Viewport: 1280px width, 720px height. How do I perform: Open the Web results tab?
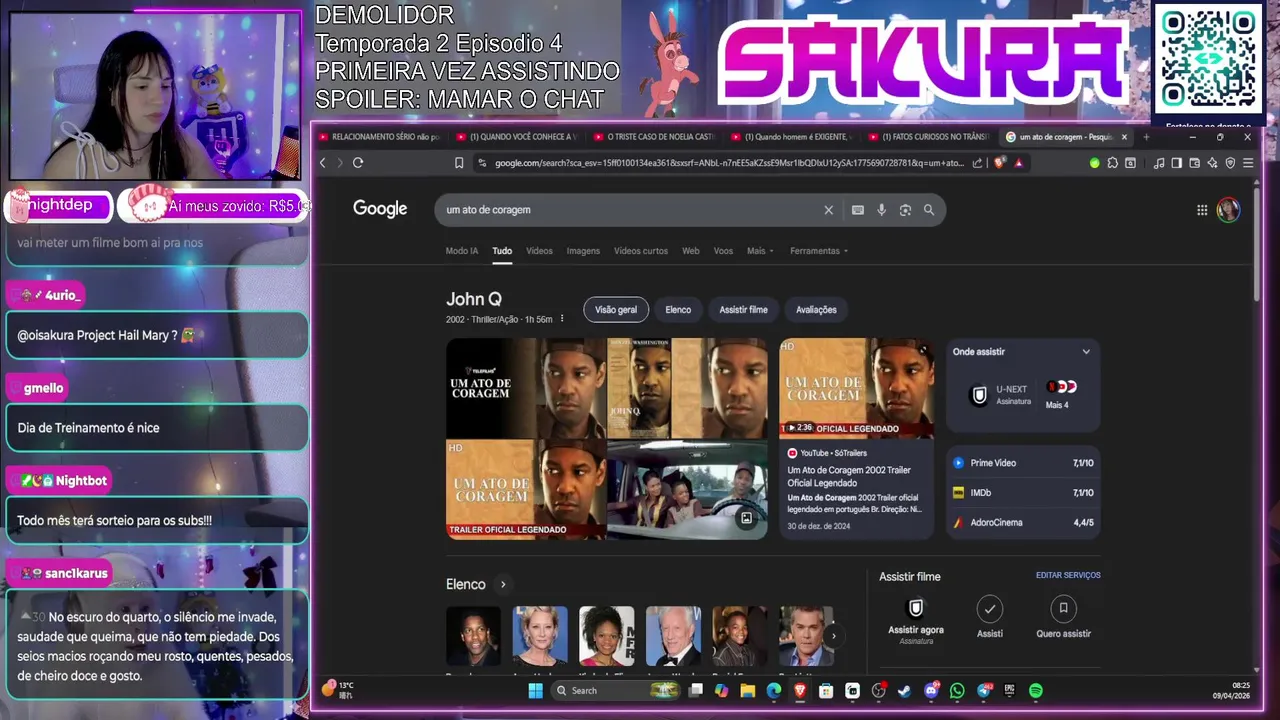pyautogui.click(x=691, y=251)
